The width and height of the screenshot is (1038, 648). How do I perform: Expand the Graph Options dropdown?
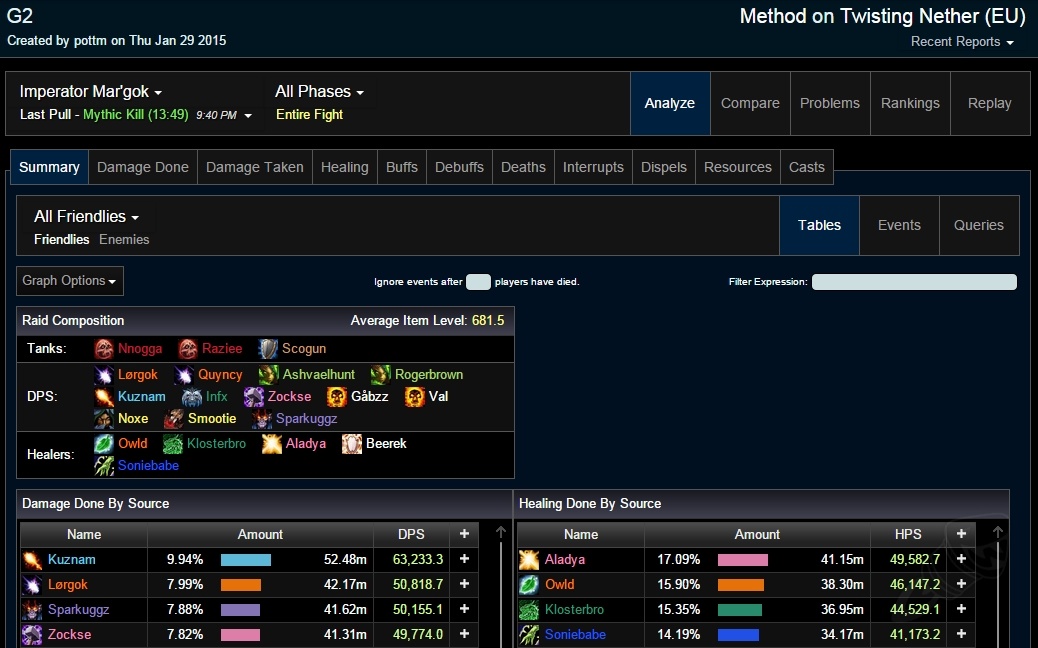pyautogui.click(x=70, y=281)
